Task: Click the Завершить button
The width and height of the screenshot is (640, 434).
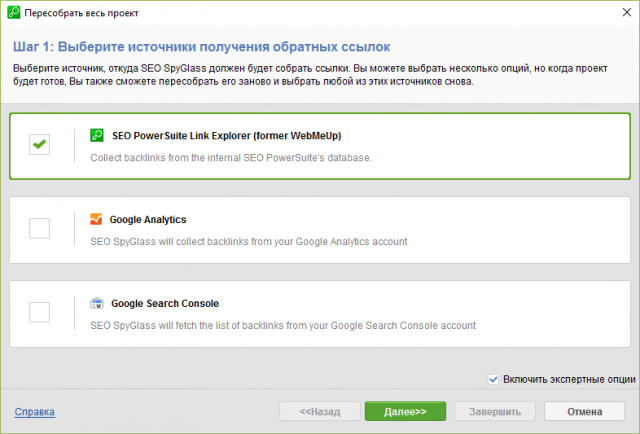Action: click(489, 411)
